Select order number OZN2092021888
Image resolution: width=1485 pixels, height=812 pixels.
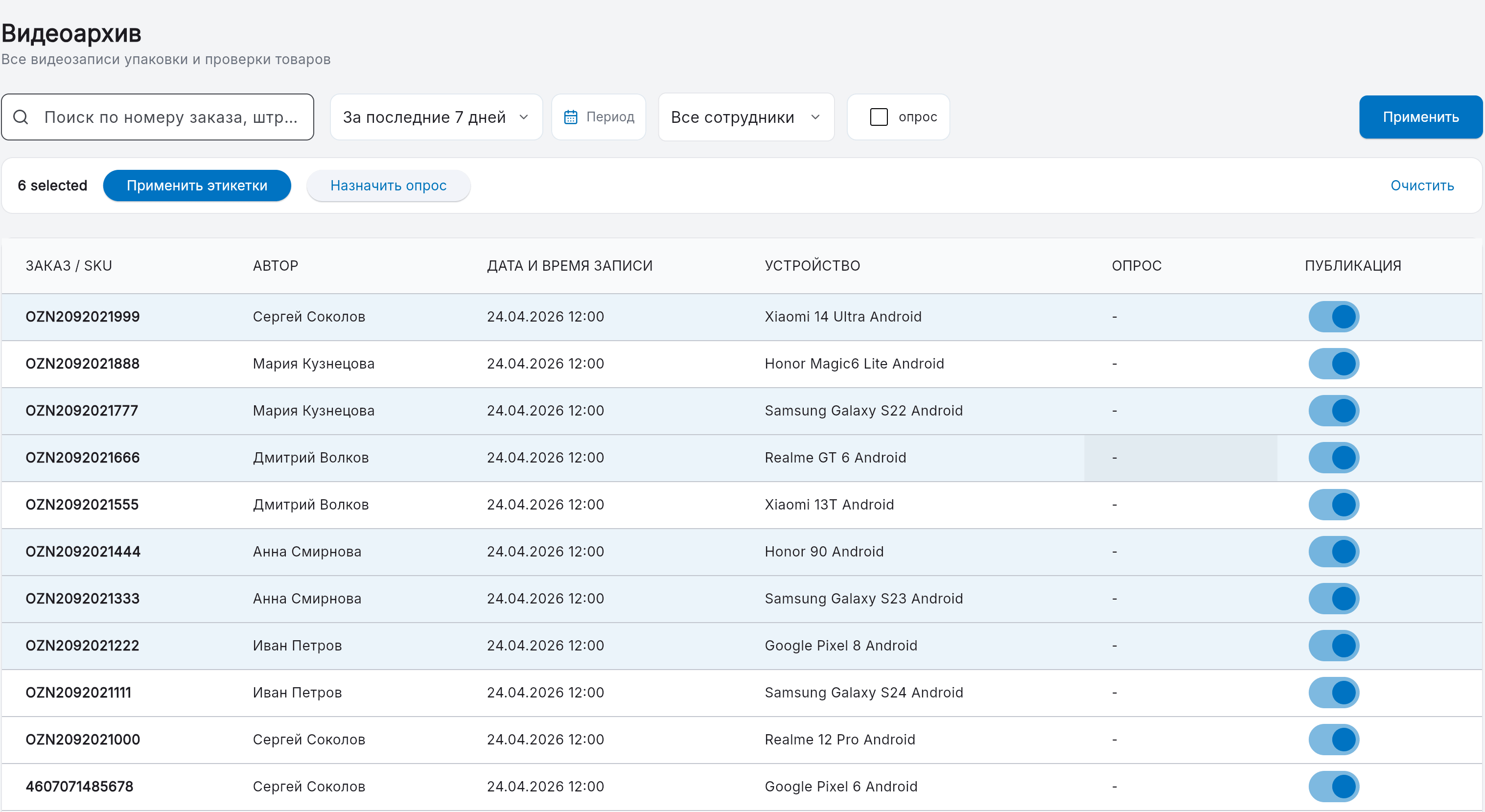tap(82, 364)
